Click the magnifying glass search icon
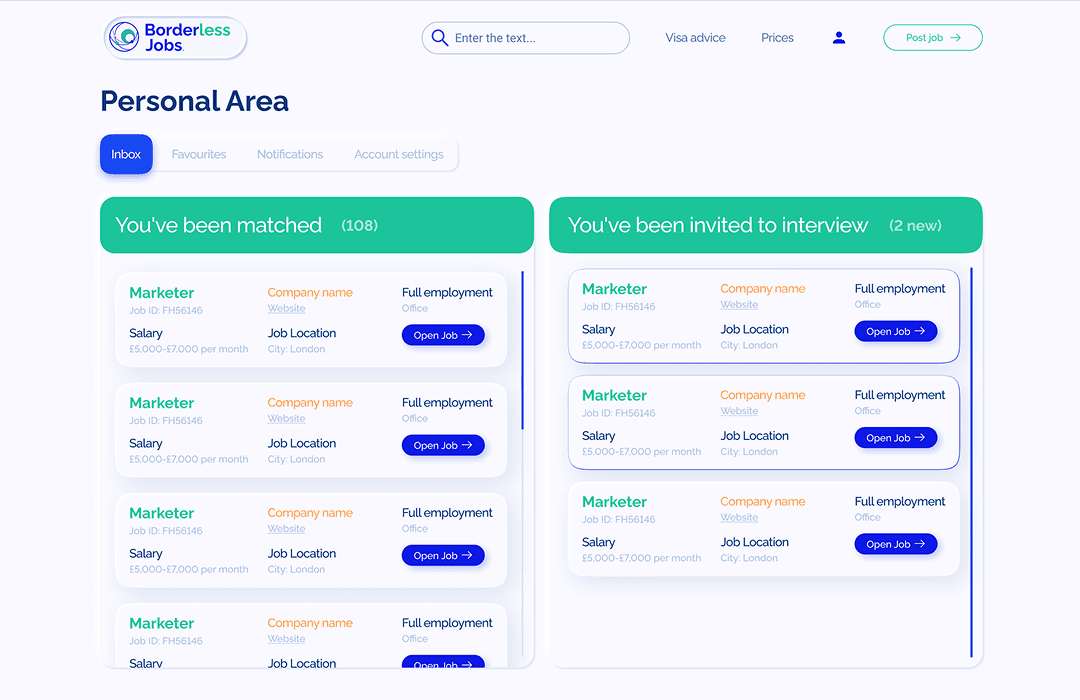The width and height of the screenshot is (1080, 700). tap(439, 38)
